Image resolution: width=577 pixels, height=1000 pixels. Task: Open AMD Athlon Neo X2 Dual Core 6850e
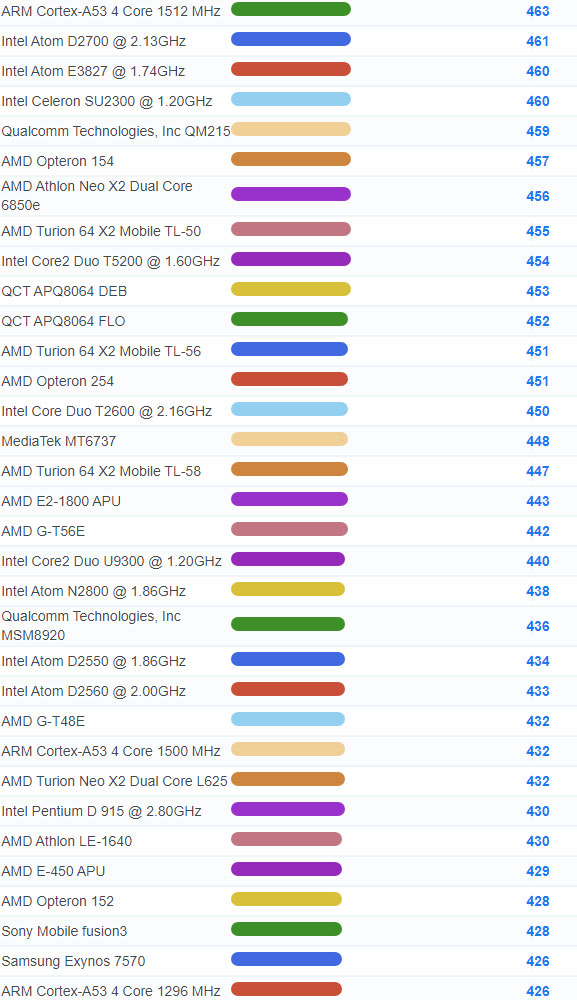click(97, 195)
